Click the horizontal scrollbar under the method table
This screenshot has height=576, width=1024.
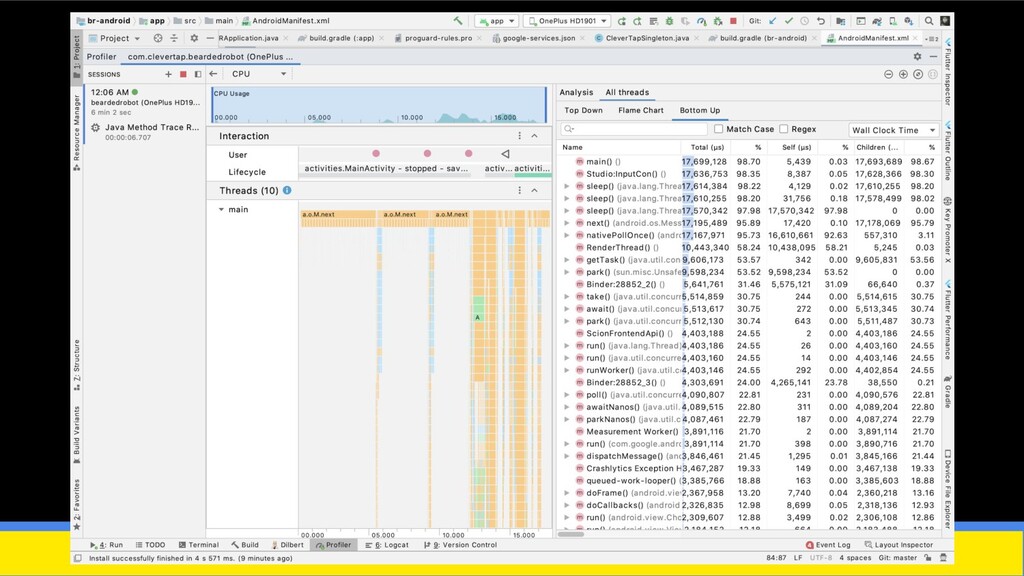click(571, 534)
